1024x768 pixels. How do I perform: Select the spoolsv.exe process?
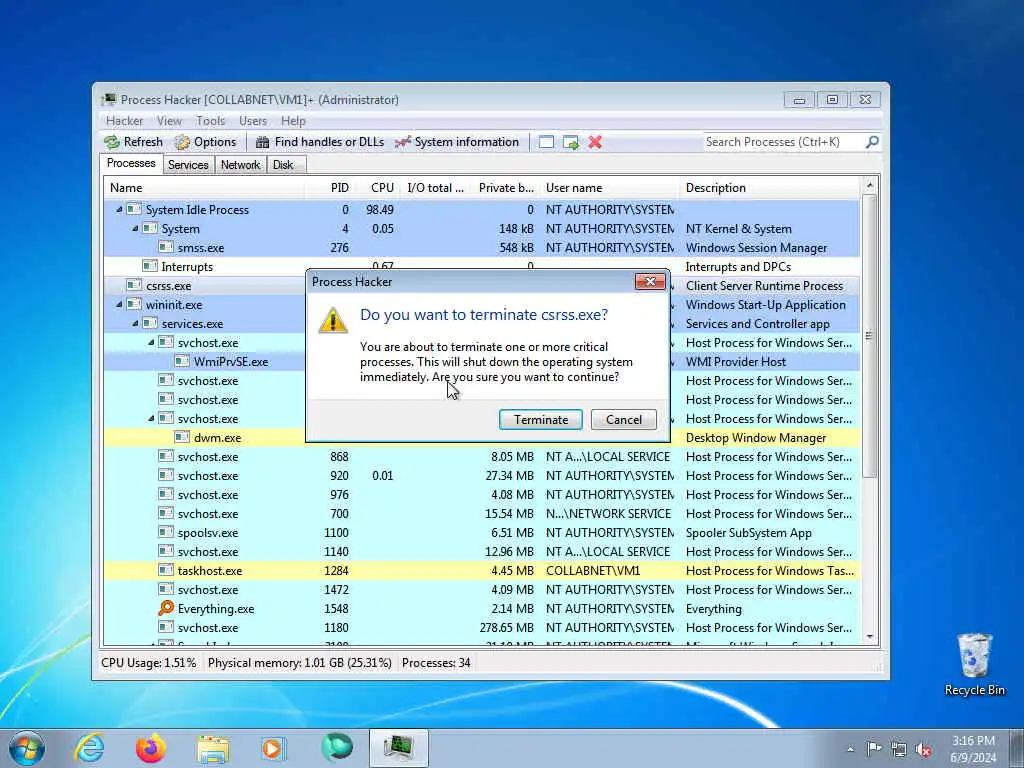[482, 533]
